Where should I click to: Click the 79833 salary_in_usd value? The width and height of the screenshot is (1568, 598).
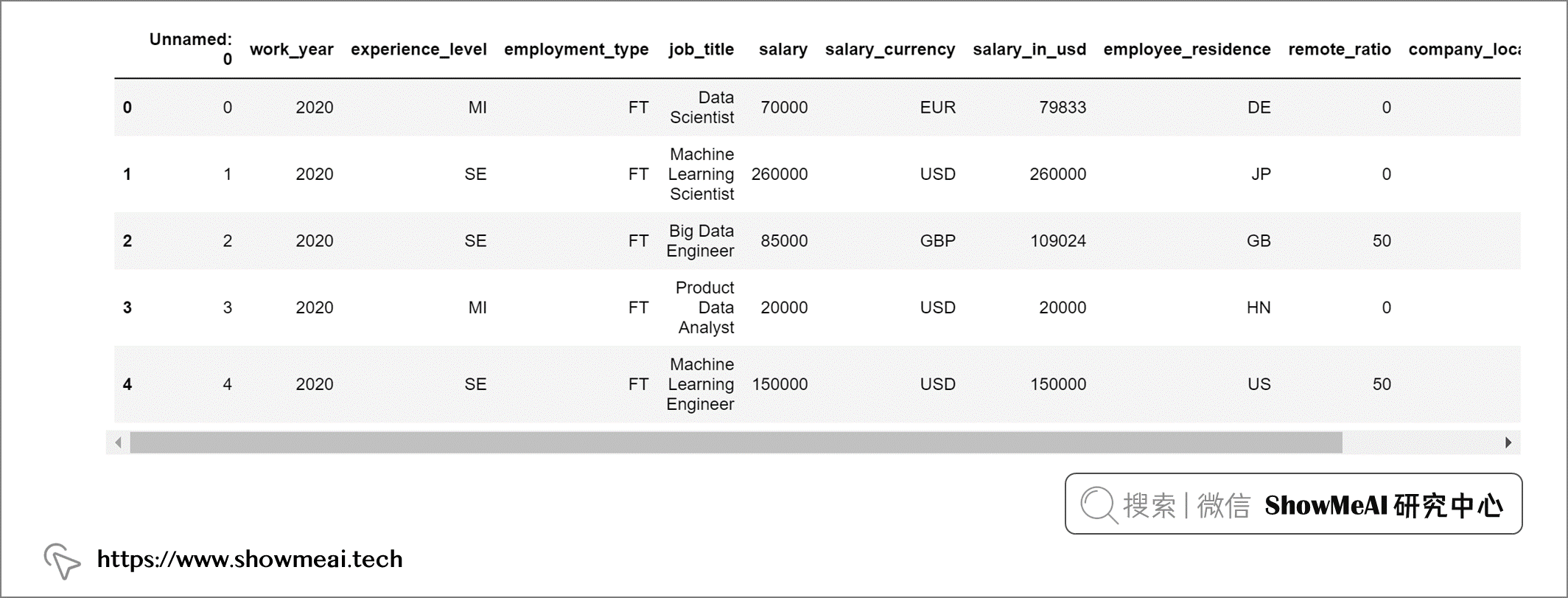coord(1062,108)
